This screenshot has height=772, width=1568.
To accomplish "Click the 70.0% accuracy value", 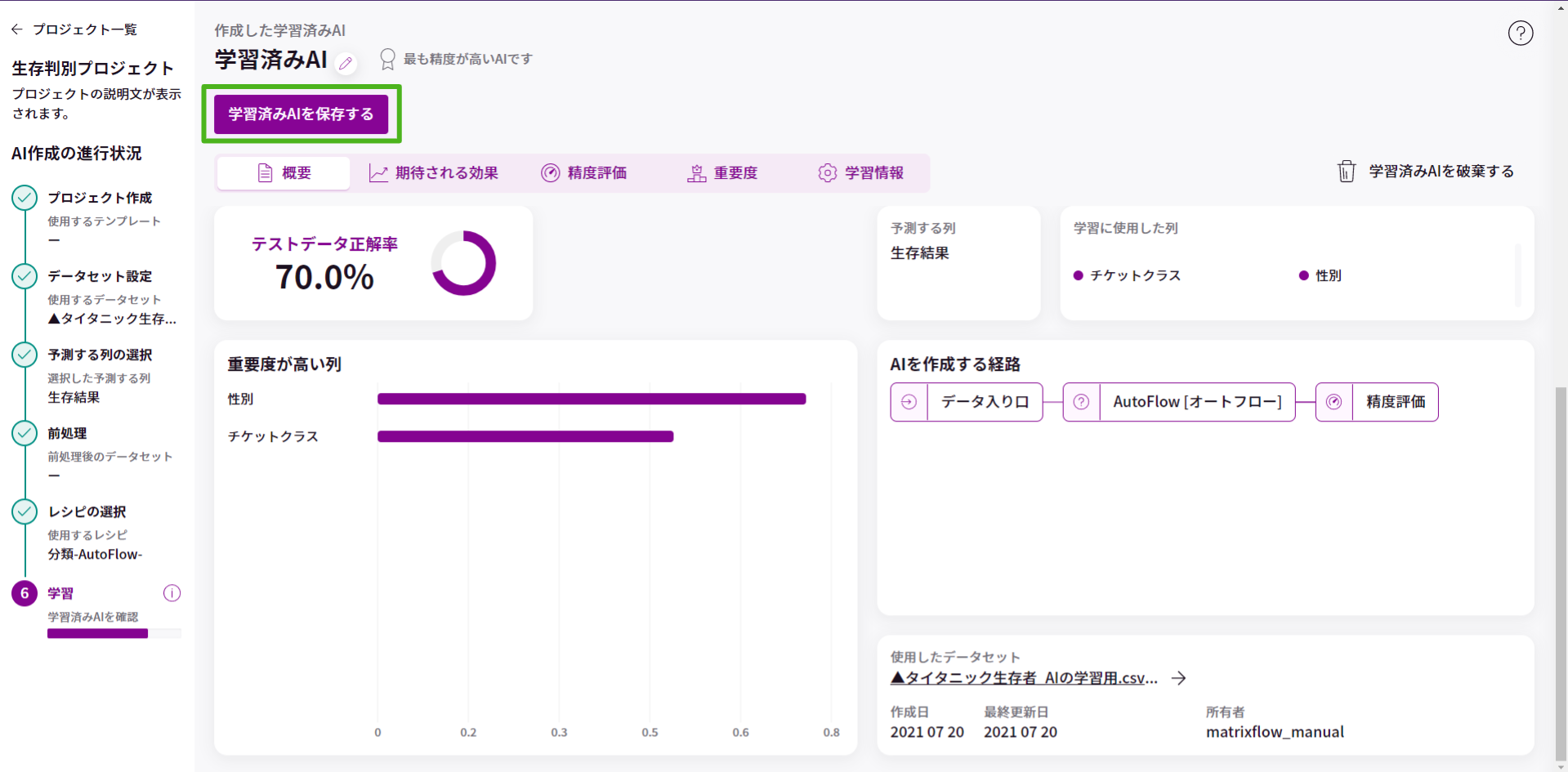I will [324, 278].
